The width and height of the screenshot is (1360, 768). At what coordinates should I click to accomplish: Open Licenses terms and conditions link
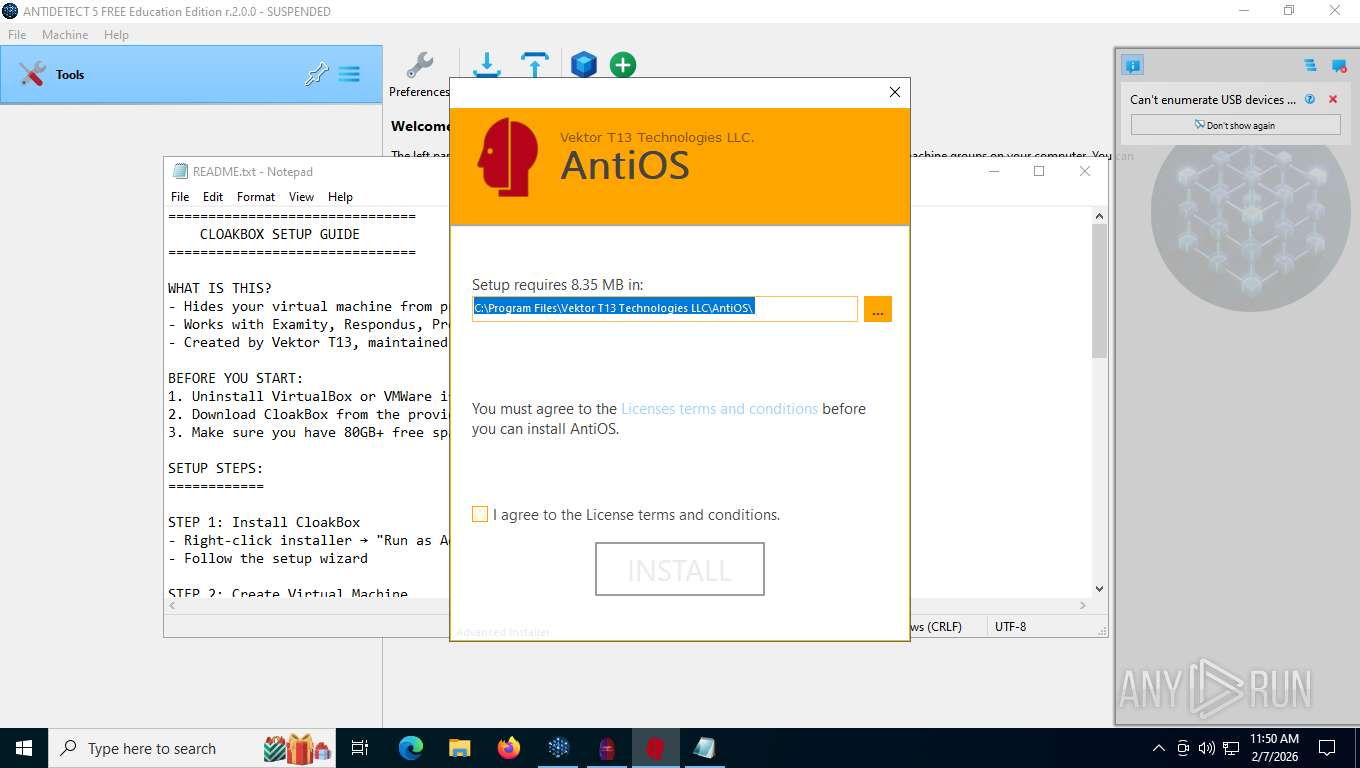[719, 409]
